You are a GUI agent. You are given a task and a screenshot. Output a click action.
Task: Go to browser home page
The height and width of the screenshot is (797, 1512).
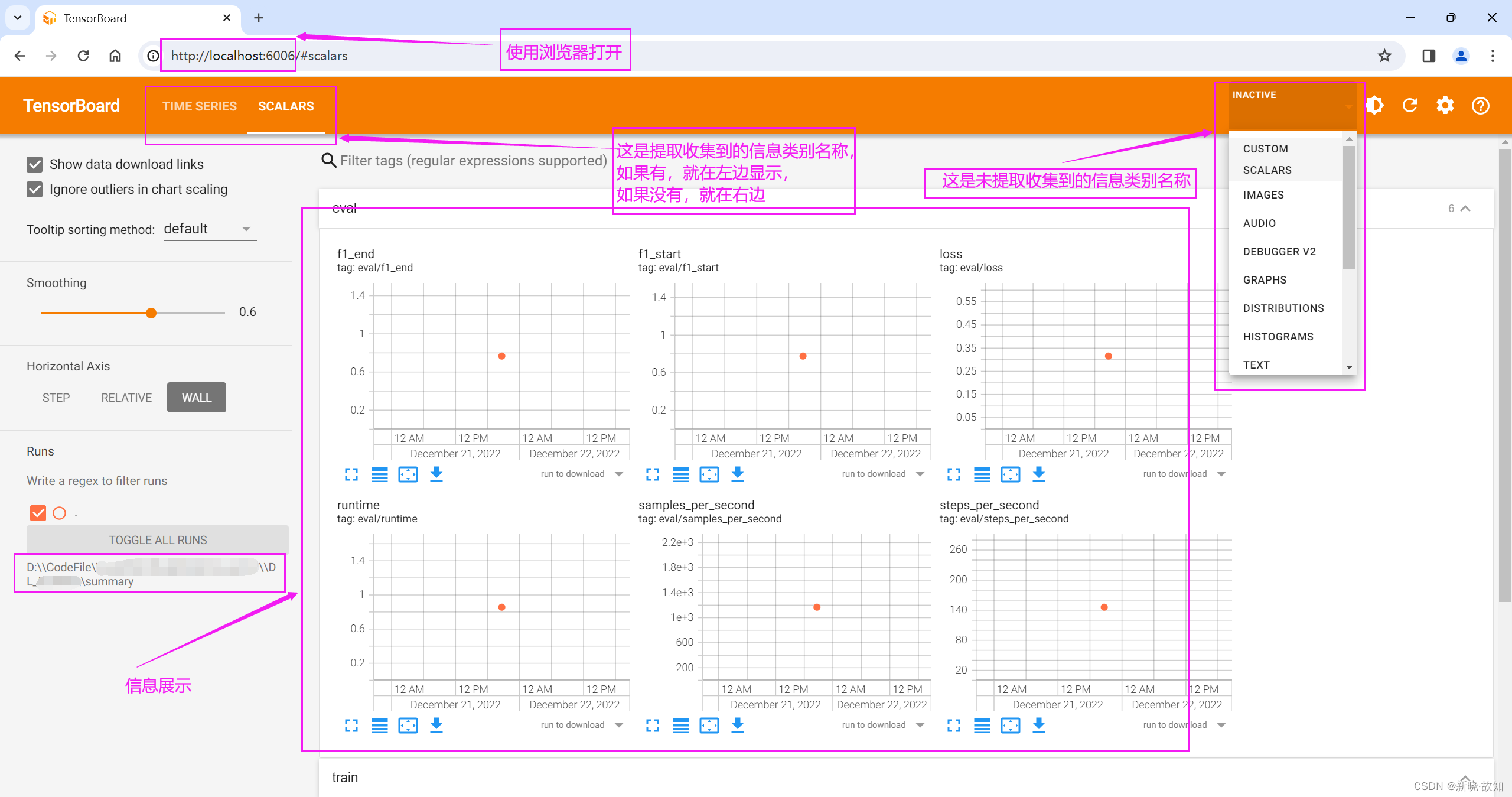pos(115,56)
